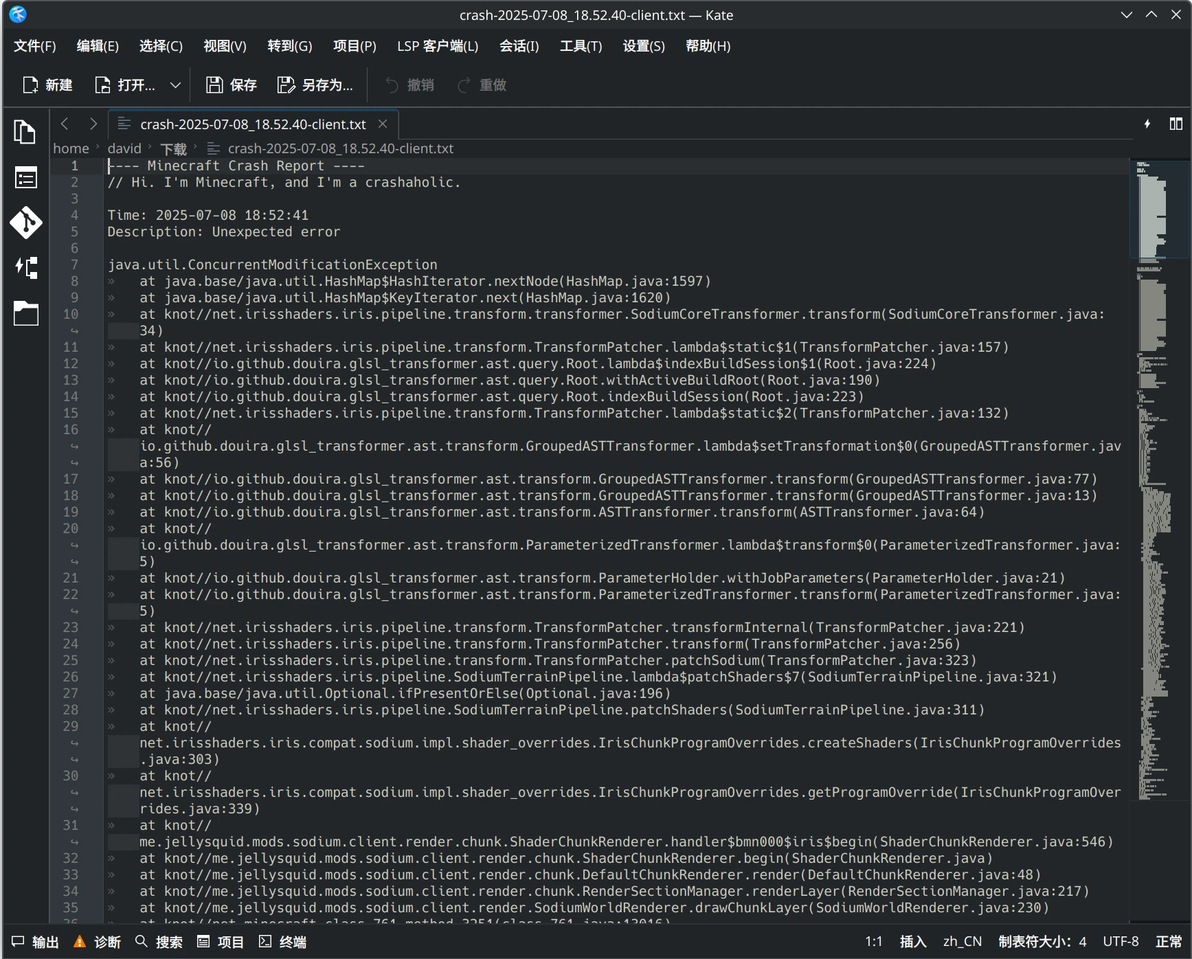Toggle the 插入 insert mode indicator

coord(913,942)
